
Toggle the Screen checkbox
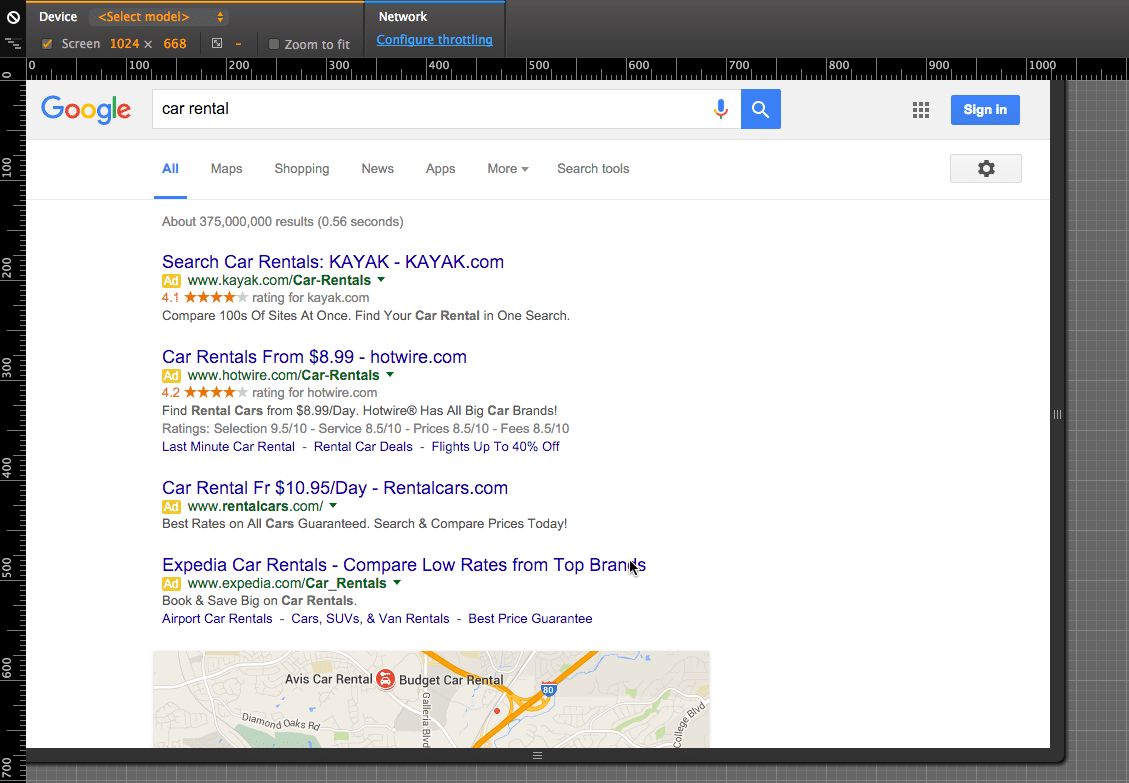click(x=48, y=44)
